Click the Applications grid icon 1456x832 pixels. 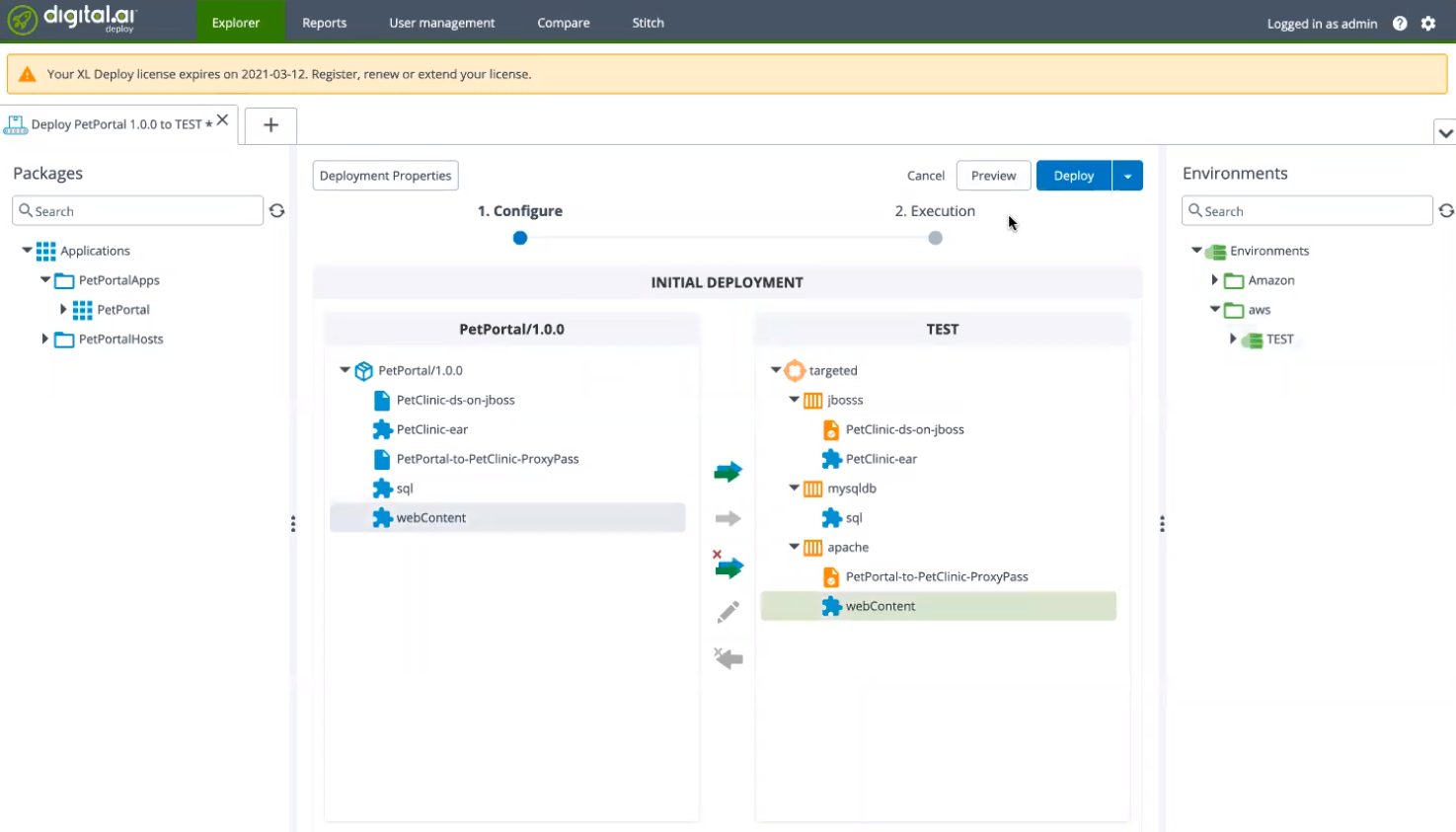(x=45, y=251)
